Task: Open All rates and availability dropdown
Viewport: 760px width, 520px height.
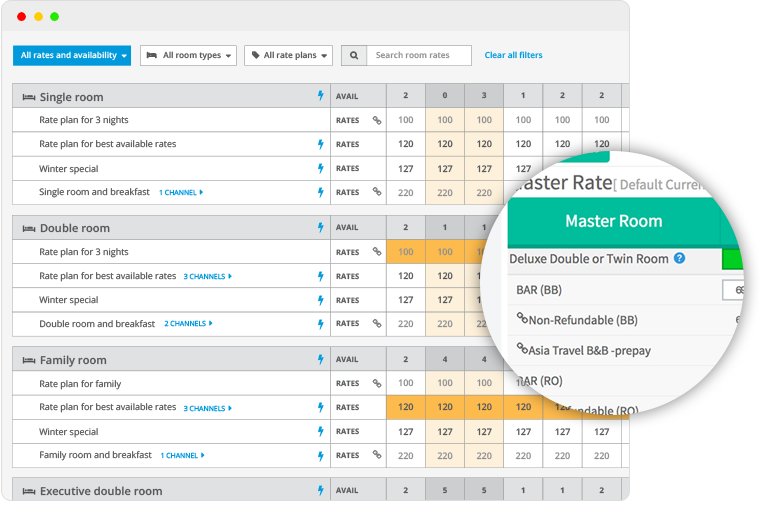Action: coord(72,55)
